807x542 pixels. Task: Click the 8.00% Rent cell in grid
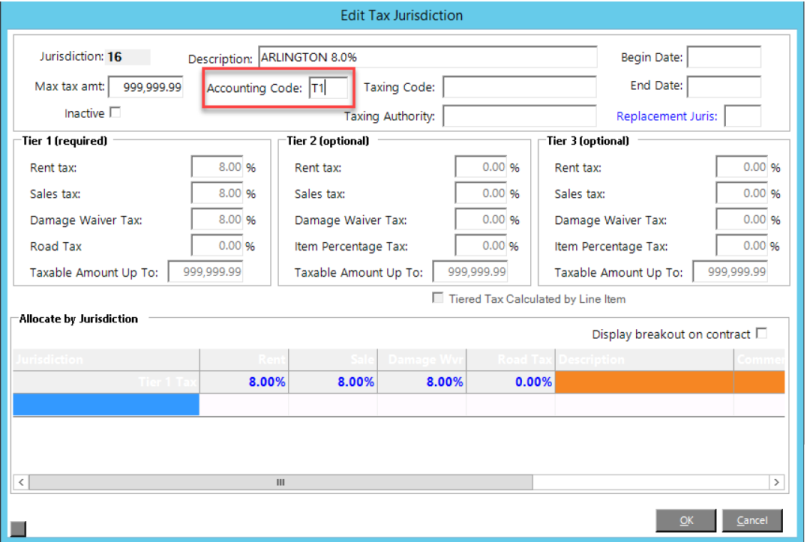tap(244, 382)
